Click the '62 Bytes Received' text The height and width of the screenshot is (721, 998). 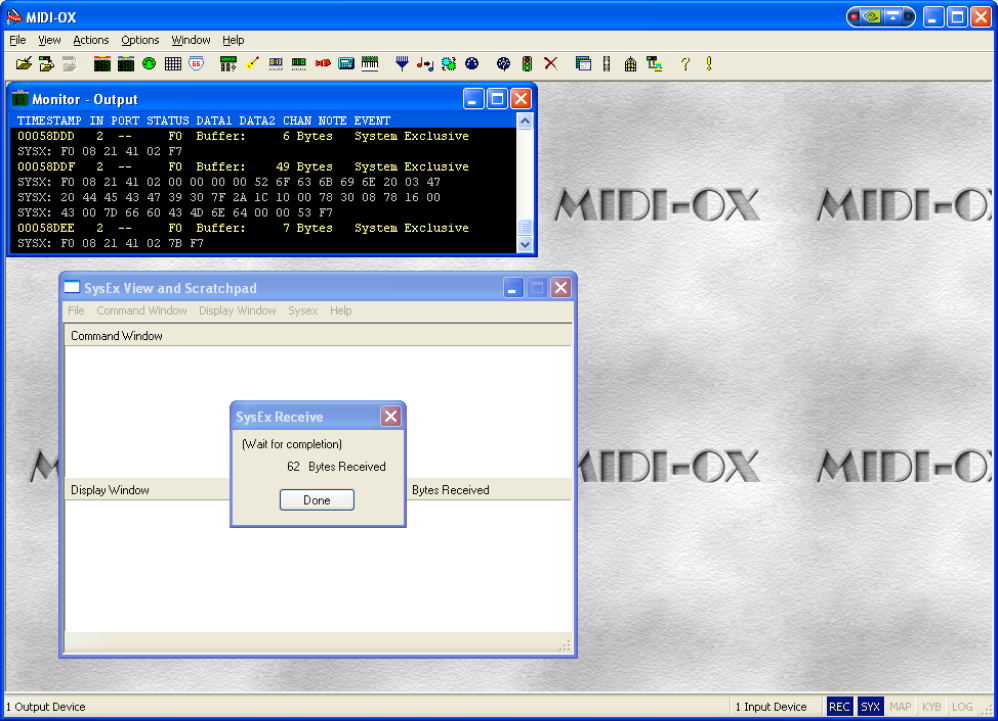point(336,466)
